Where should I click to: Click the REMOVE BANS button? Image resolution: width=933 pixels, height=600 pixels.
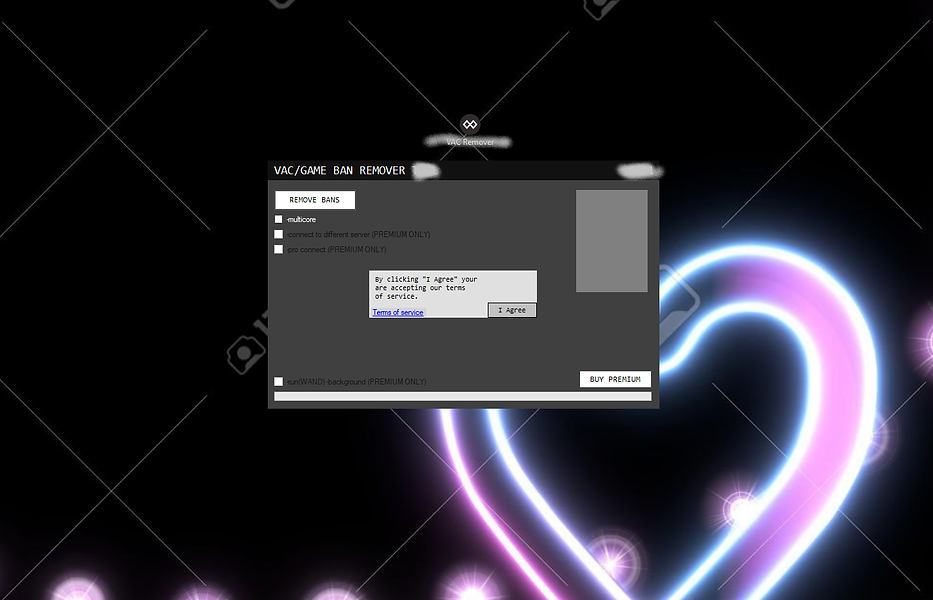coord(315,200)
